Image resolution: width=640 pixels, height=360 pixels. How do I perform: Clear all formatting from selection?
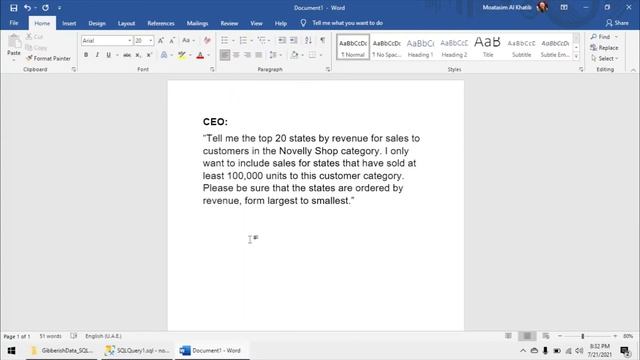pos(207,40)
